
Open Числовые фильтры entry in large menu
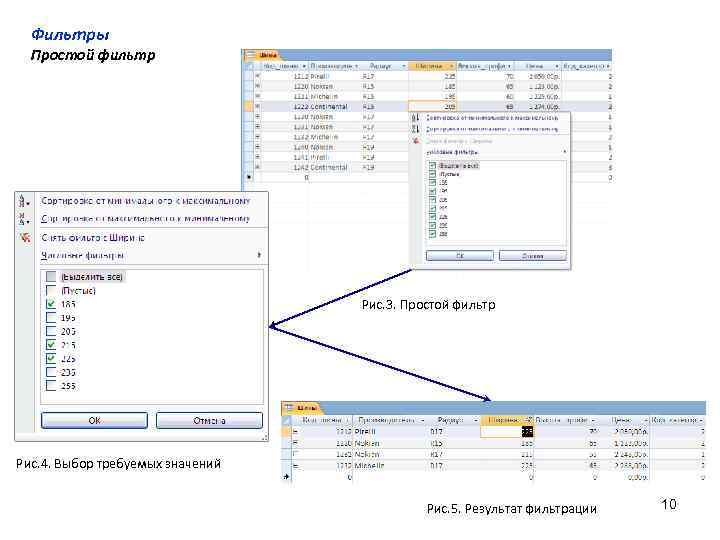[x=83, y=255]
